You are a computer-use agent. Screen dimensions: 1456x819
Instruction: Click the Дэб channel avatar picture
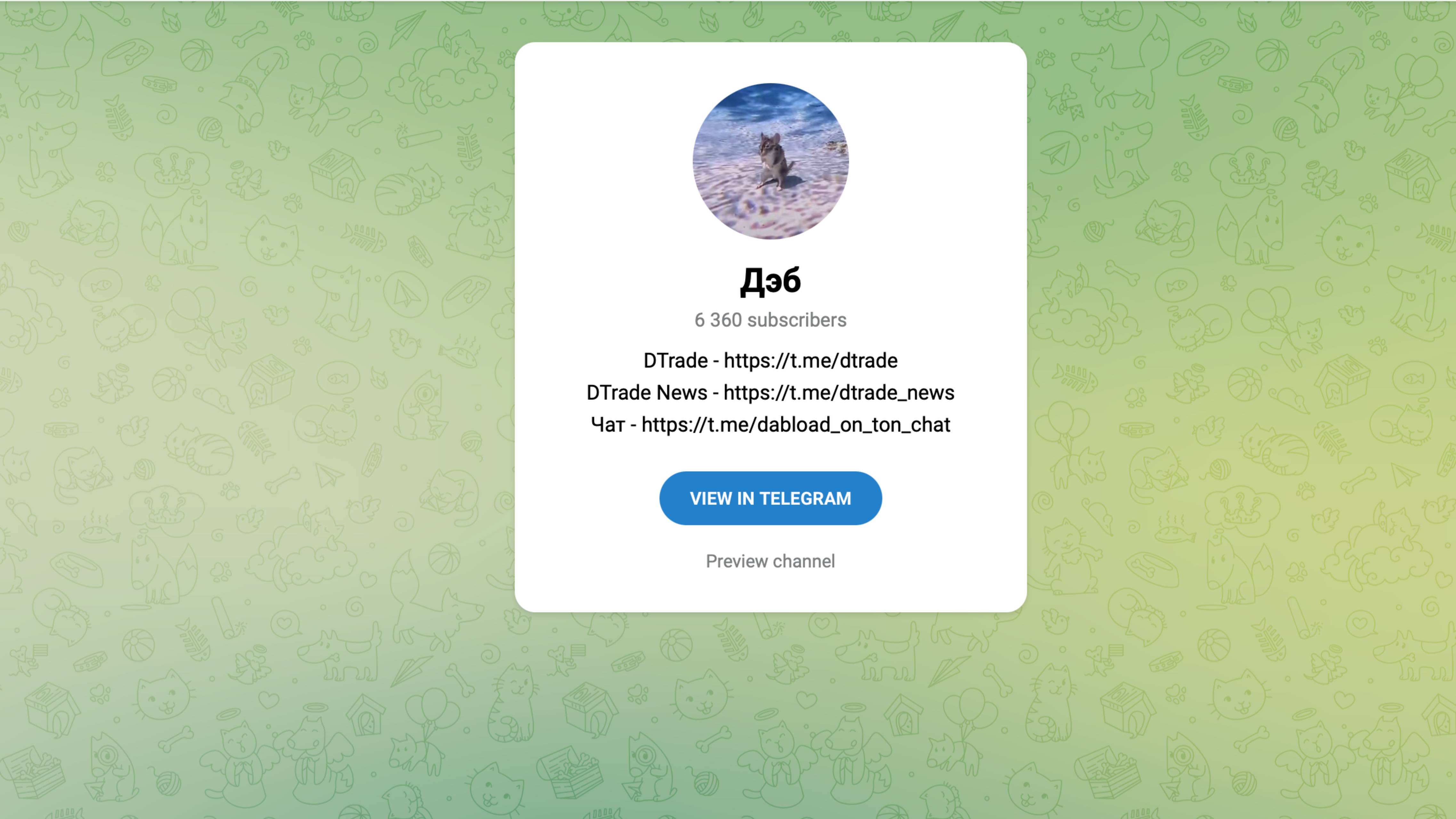coord(770,161)
